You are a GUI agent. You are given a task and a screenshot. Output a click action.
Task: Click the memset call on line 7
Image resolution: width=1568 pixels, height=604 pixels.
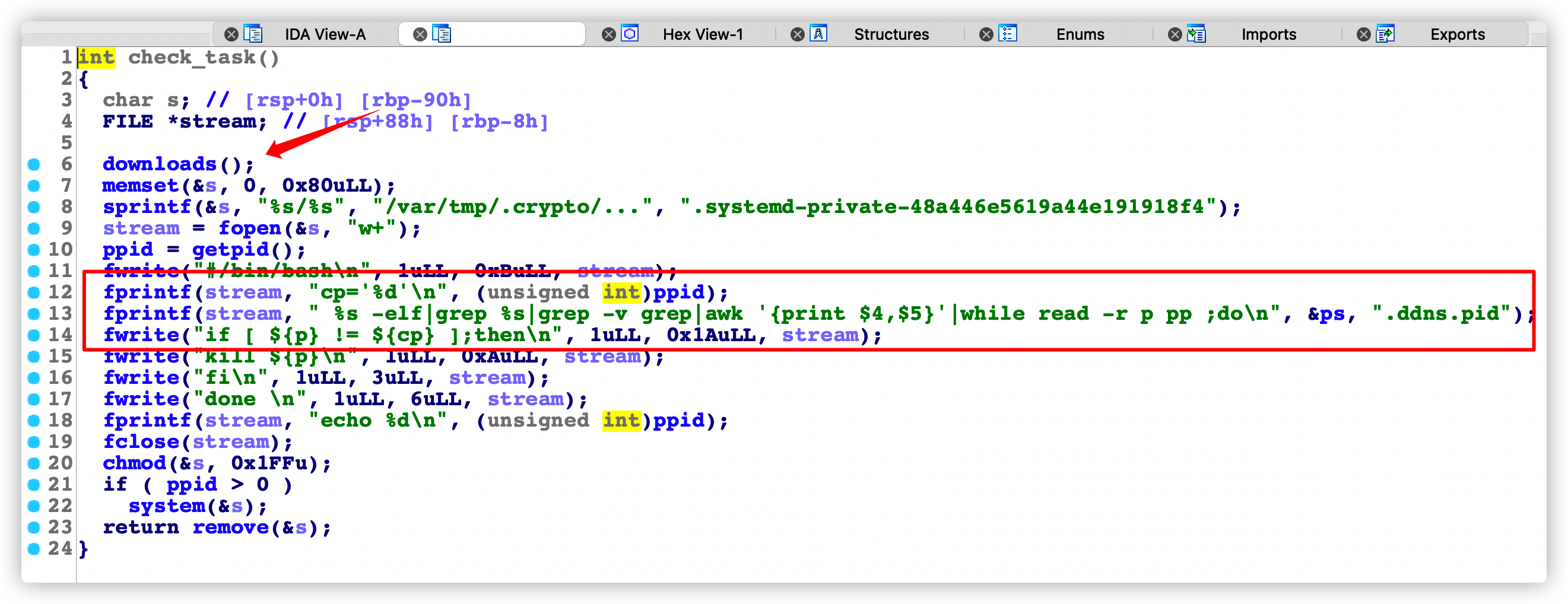point(141,186)
